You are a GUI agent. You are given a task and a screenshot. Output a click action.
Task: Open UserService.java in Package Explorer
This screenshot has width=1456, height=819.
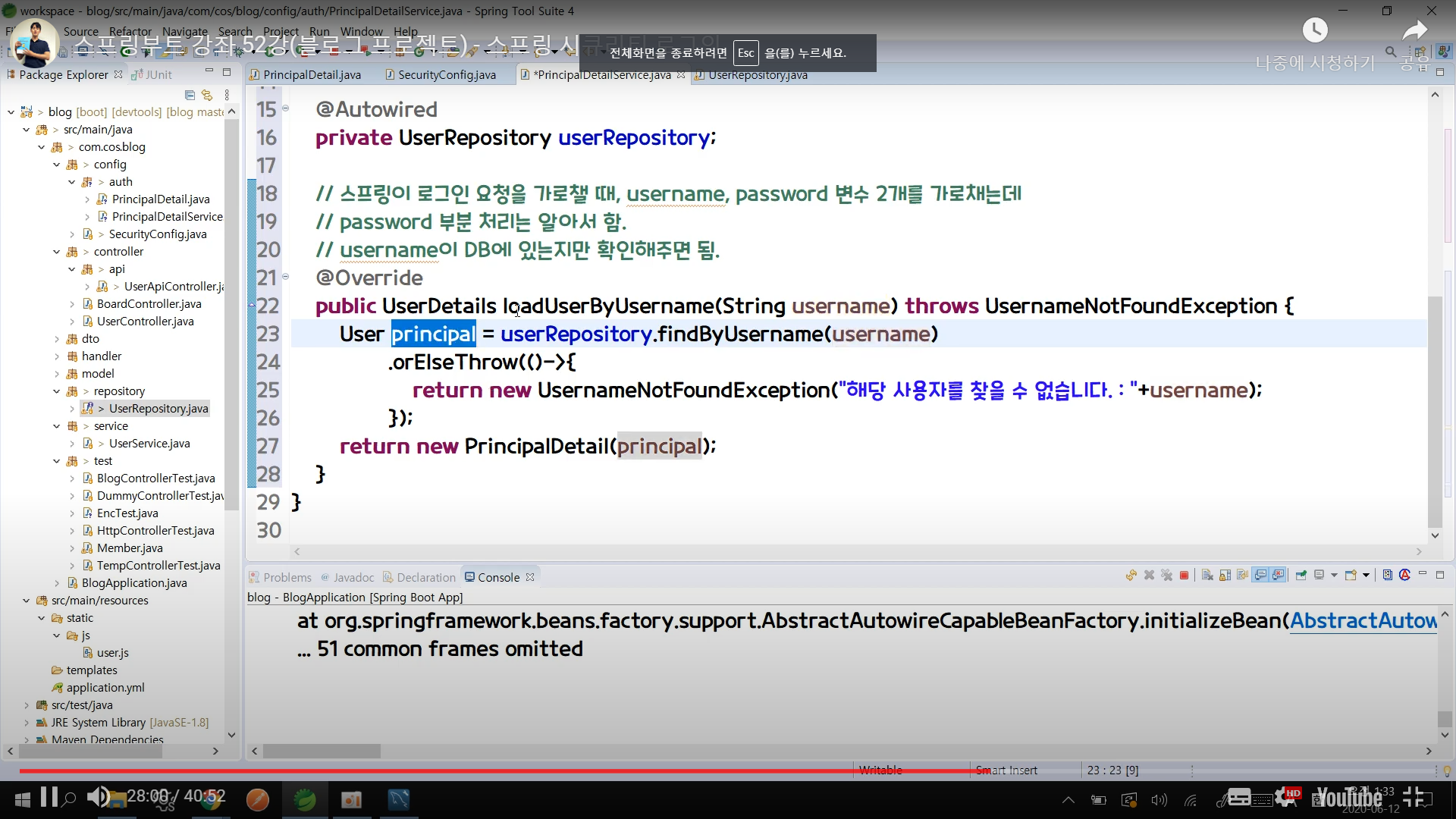[149, 444]
